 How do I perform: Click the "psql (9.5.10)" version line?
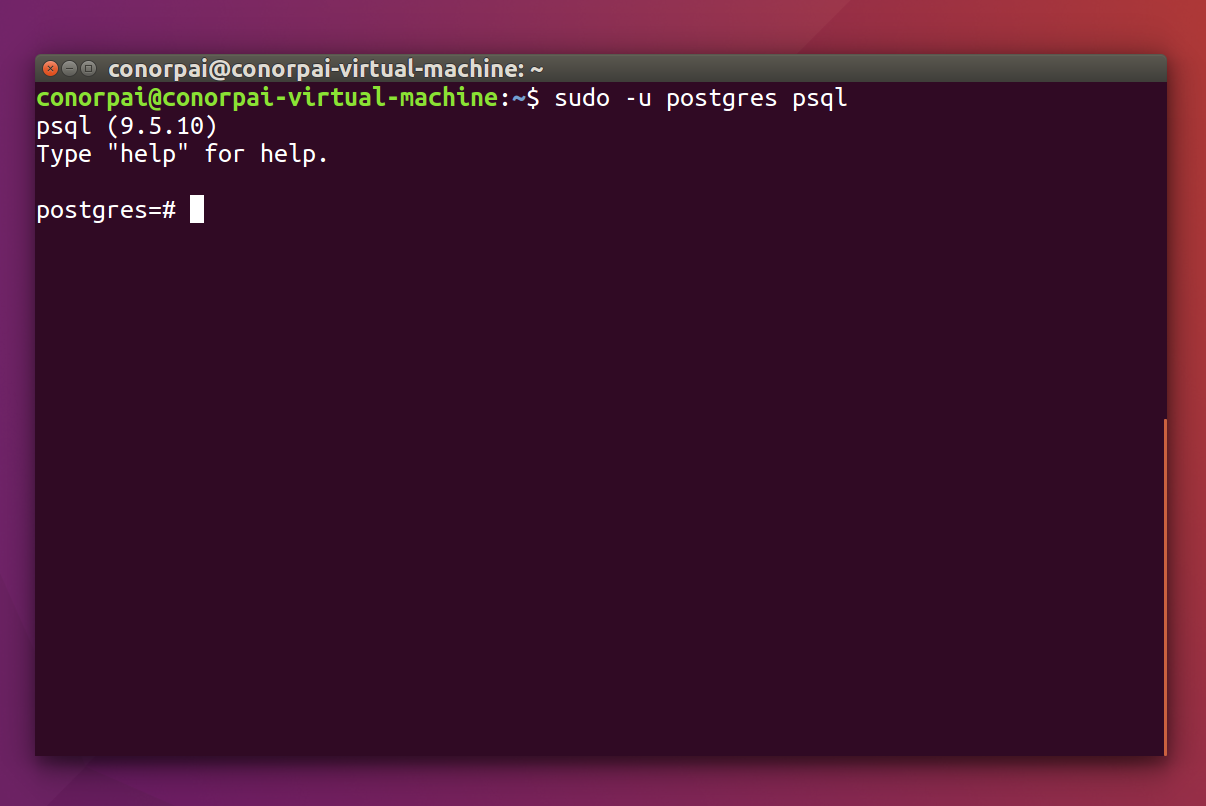[x=127, y=126]
